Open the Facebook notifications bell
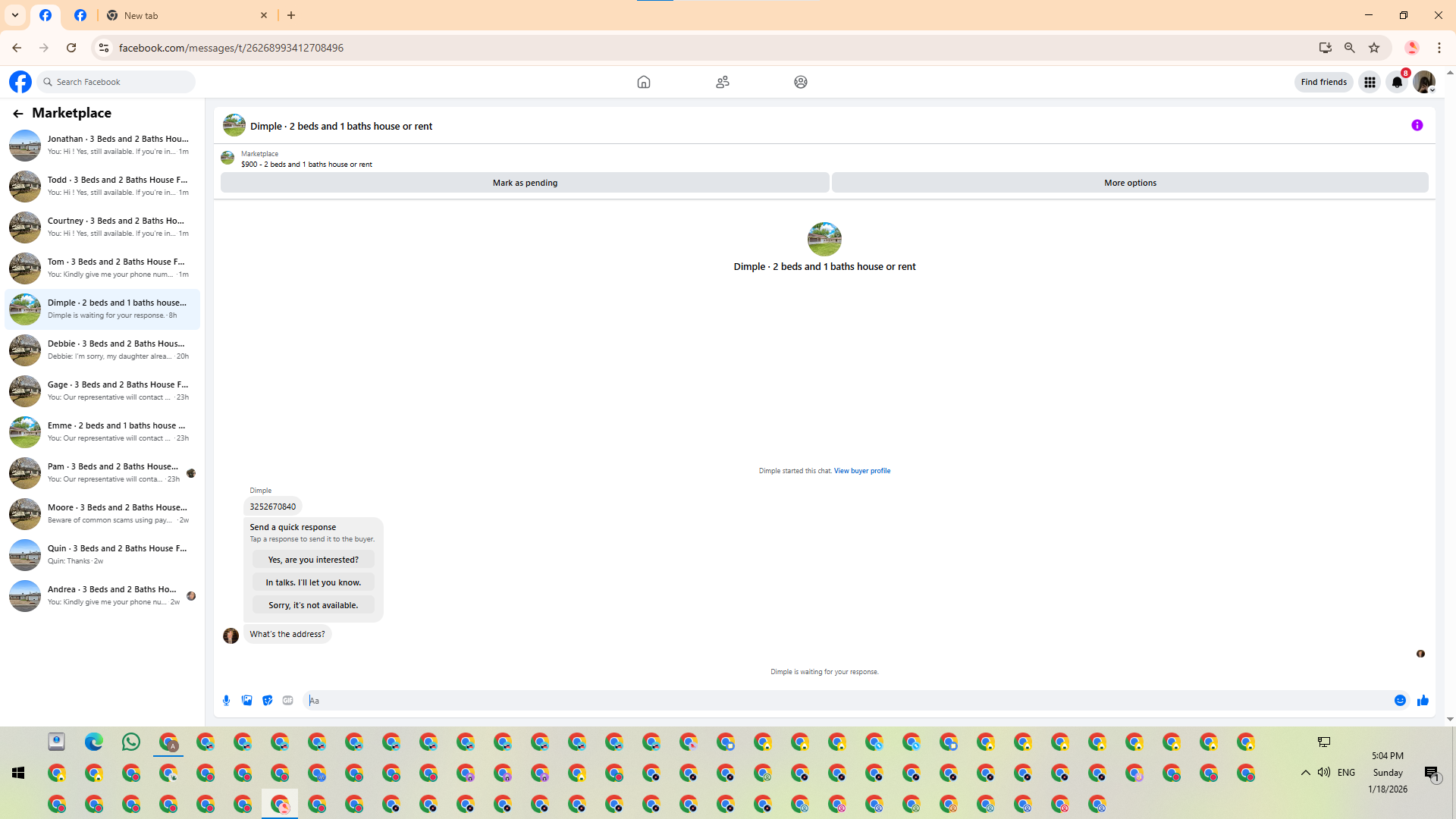This screenshot has width=1456, height=819. (x=1397, y=82)
